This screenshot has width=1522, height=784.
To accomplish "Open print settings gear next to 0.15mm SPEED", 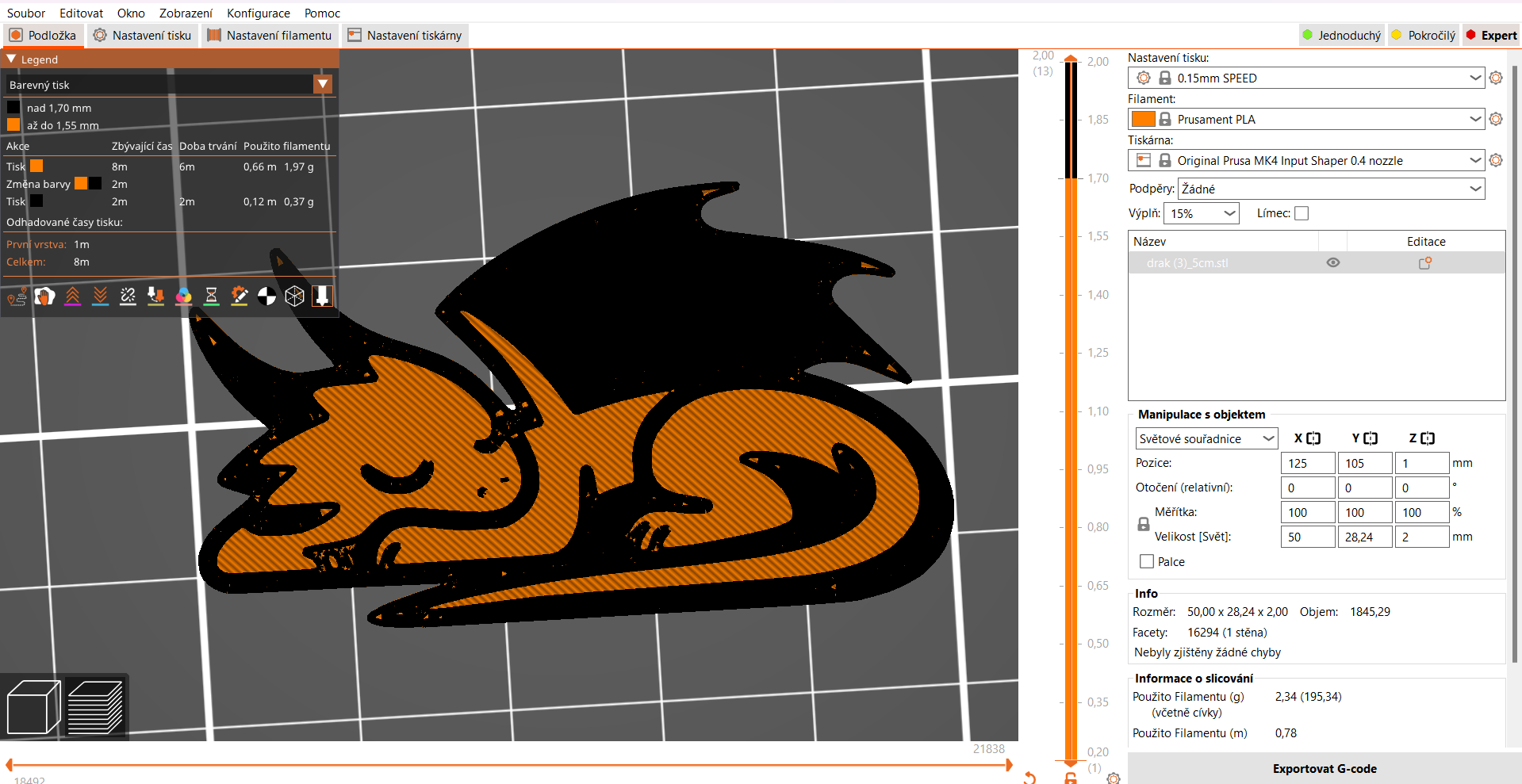I will [x=1496, y=78].
